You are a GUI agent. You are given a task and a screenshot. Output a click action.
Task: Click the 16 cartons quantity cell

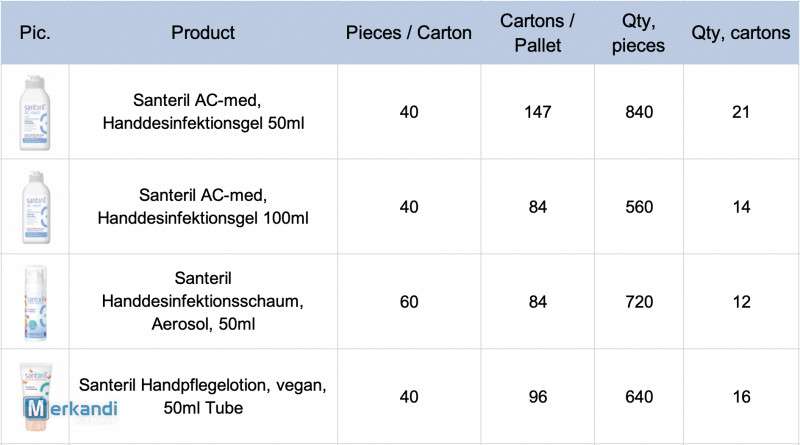pos(741,397)
